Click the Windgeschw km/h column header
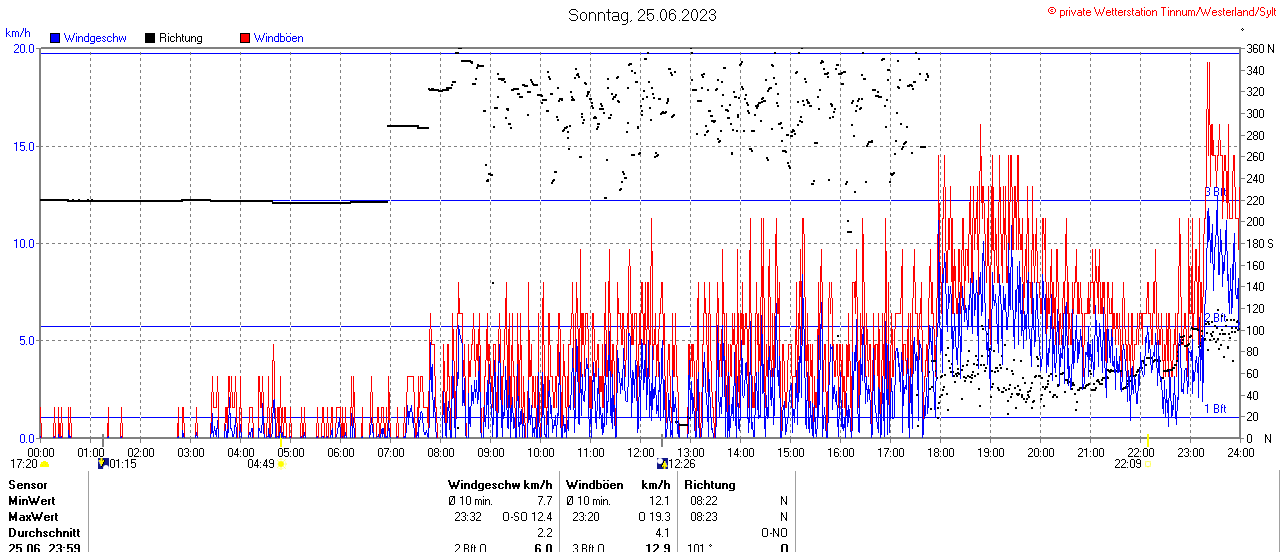 click(500, 485)
